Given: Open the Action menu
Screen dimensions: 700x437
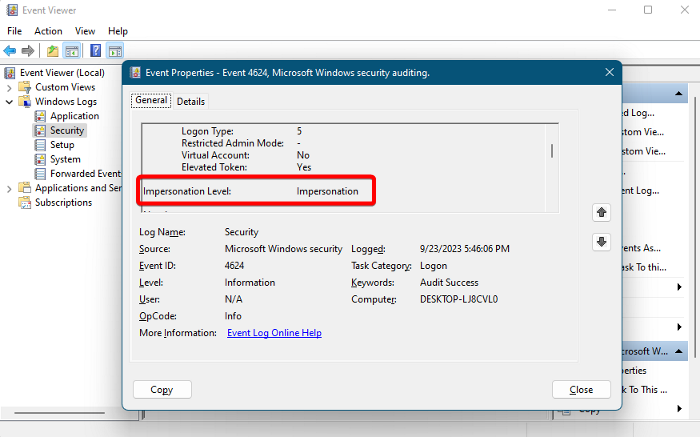Looking at the screenshot, I should (48, 31).
